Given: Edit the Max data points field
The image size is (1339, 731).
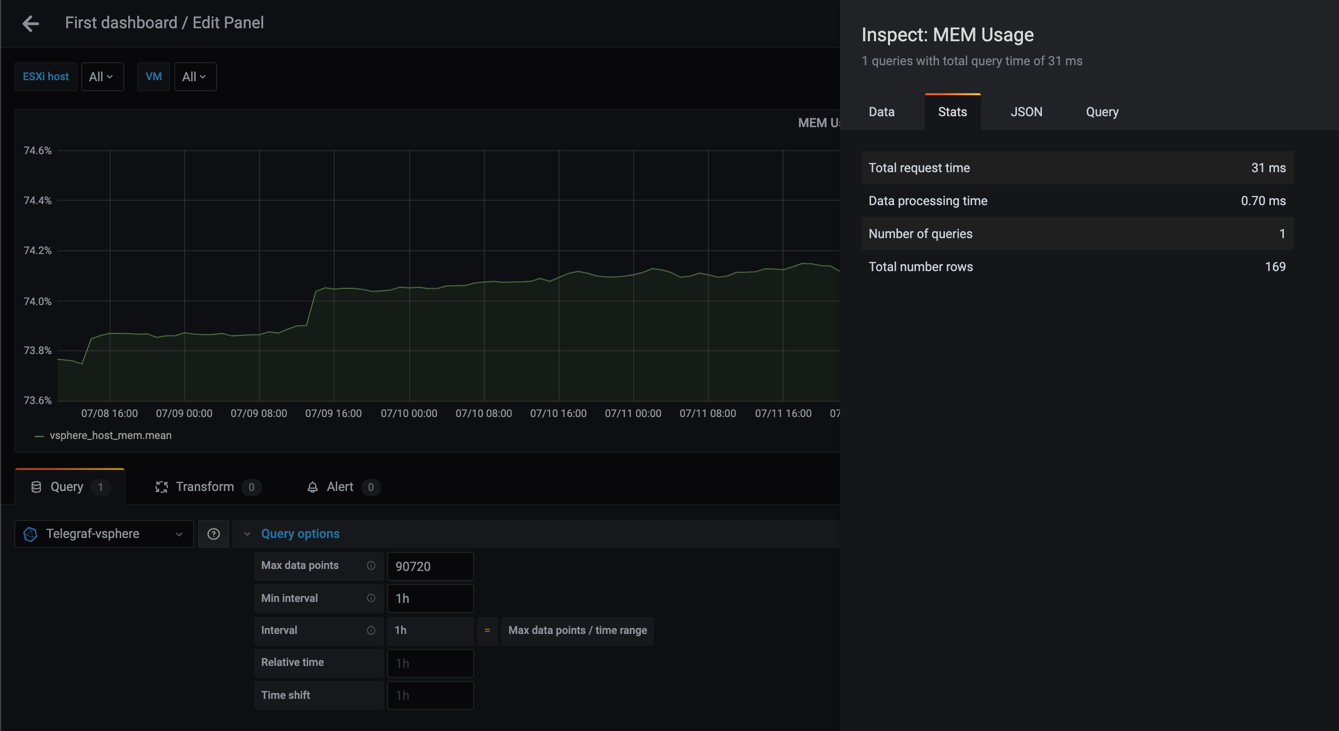Looking at the screenshot, I should point(430,566).
